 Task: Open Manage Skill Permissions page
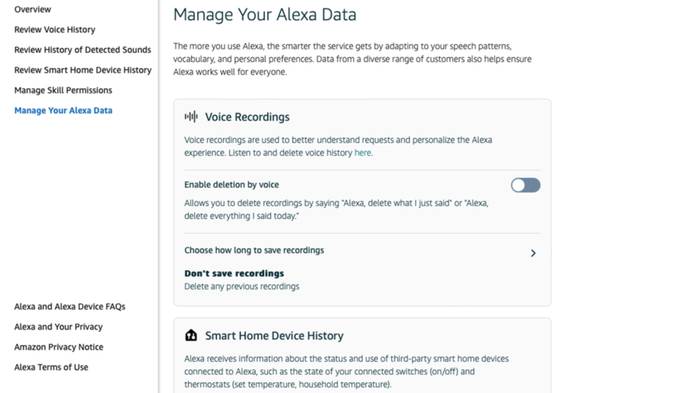[63, 90]
